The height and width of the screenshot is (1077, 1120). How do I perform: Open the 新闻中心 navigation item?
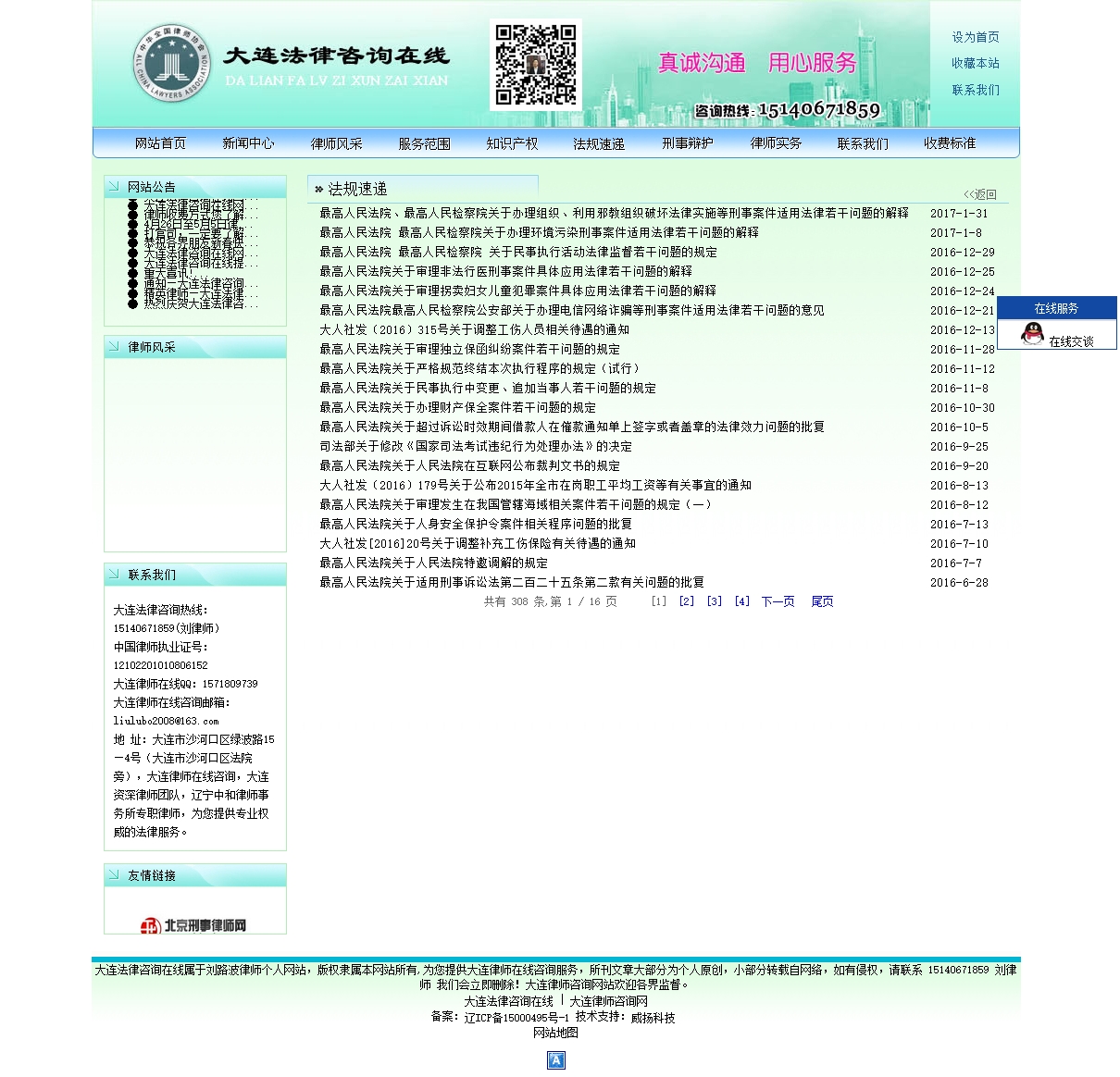point(248,143)
